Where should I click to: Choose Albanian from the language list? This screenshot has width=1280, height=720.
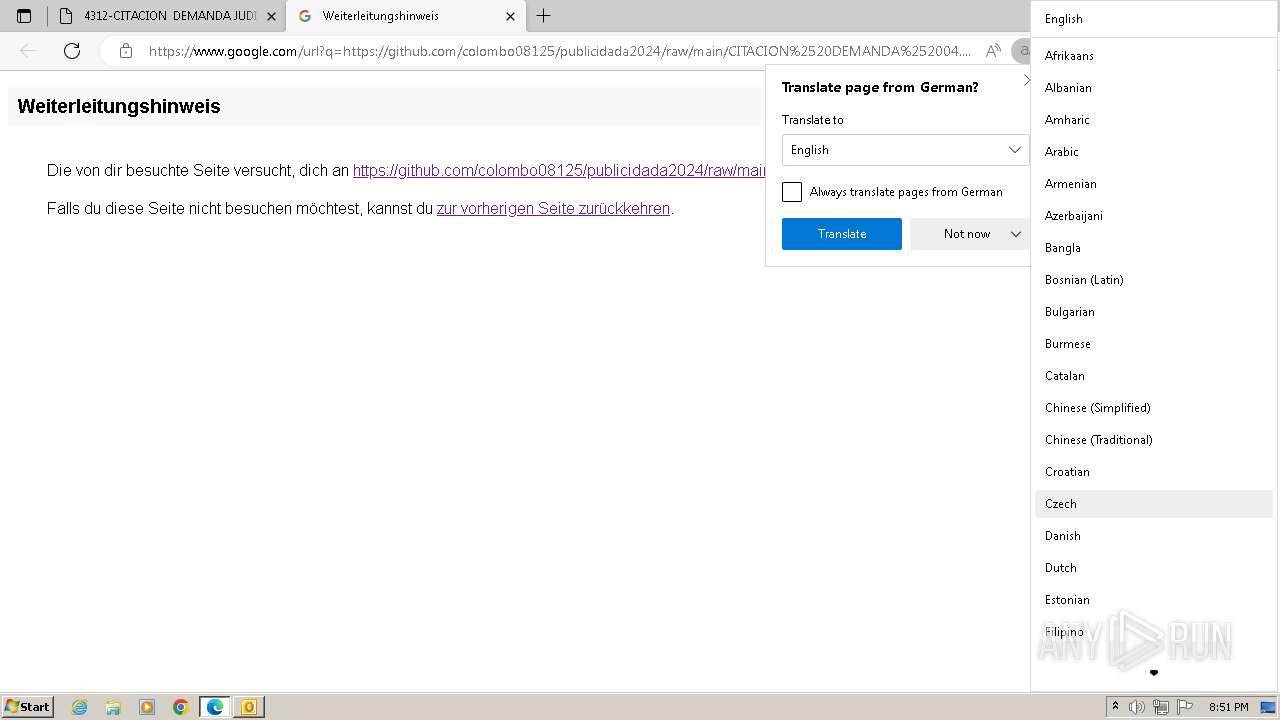pyautogui.click(x=1153, y=88)
